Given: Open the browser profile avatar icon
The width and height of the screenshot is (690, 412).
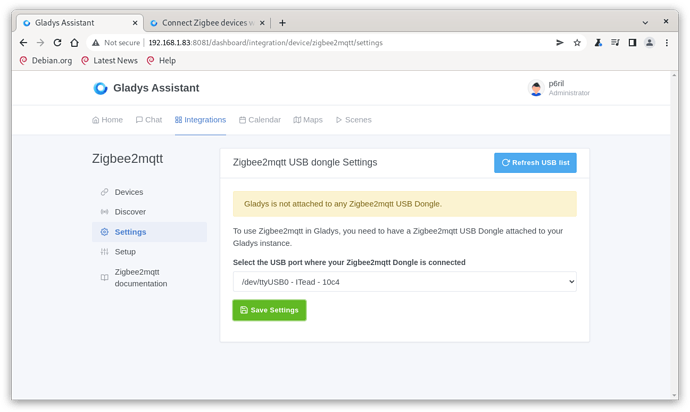Looking at the screenshot, I should (650, 43).
